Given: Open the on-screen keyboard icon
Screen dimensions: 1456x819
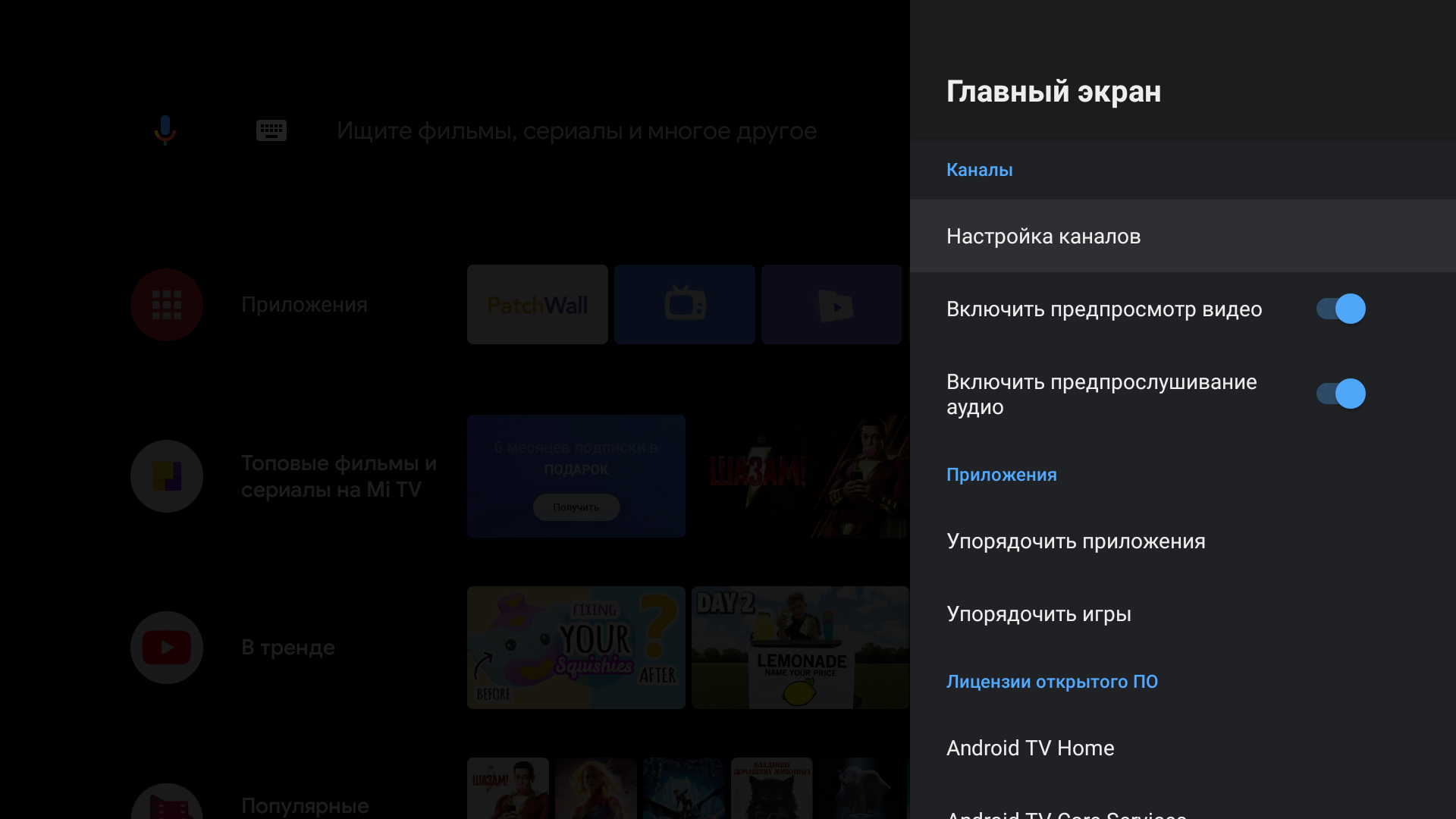Looking at the screenshot, I should (271, 130).
